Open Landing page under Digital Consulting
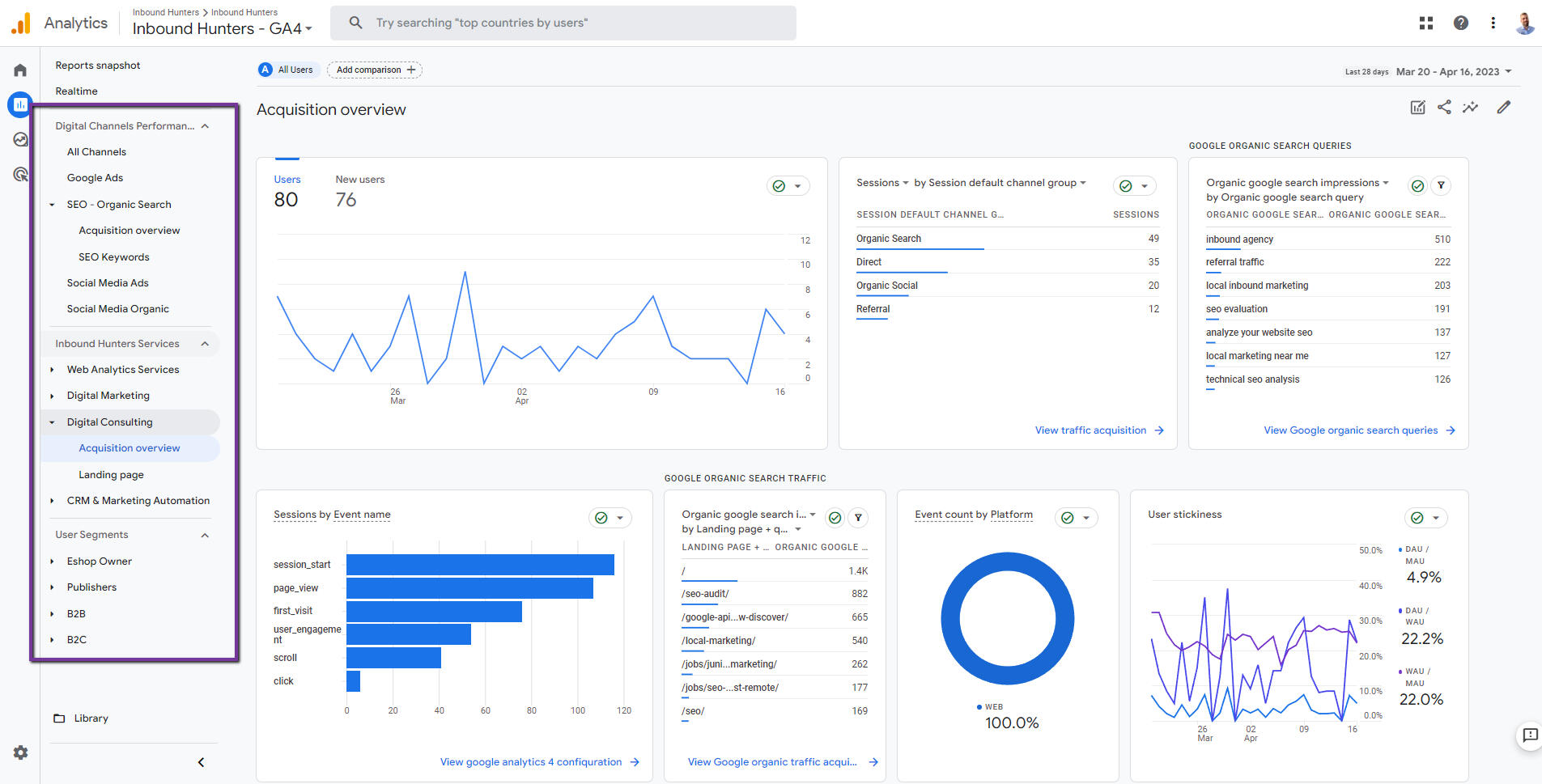Screen dimensions: 1542x784 tap(111, 475)
